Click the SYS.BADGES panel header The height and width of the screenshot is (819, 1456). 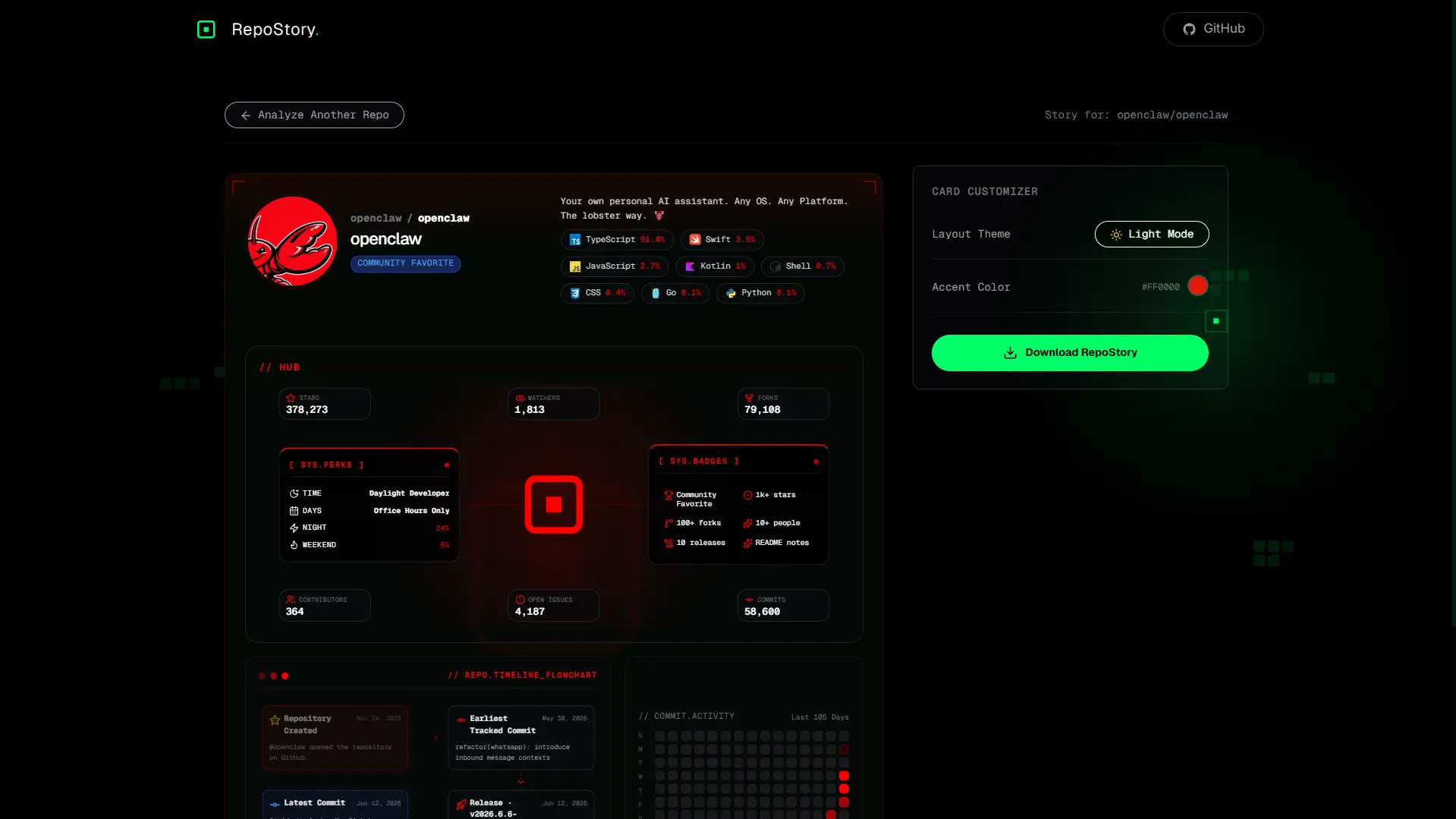click(699, 461)
